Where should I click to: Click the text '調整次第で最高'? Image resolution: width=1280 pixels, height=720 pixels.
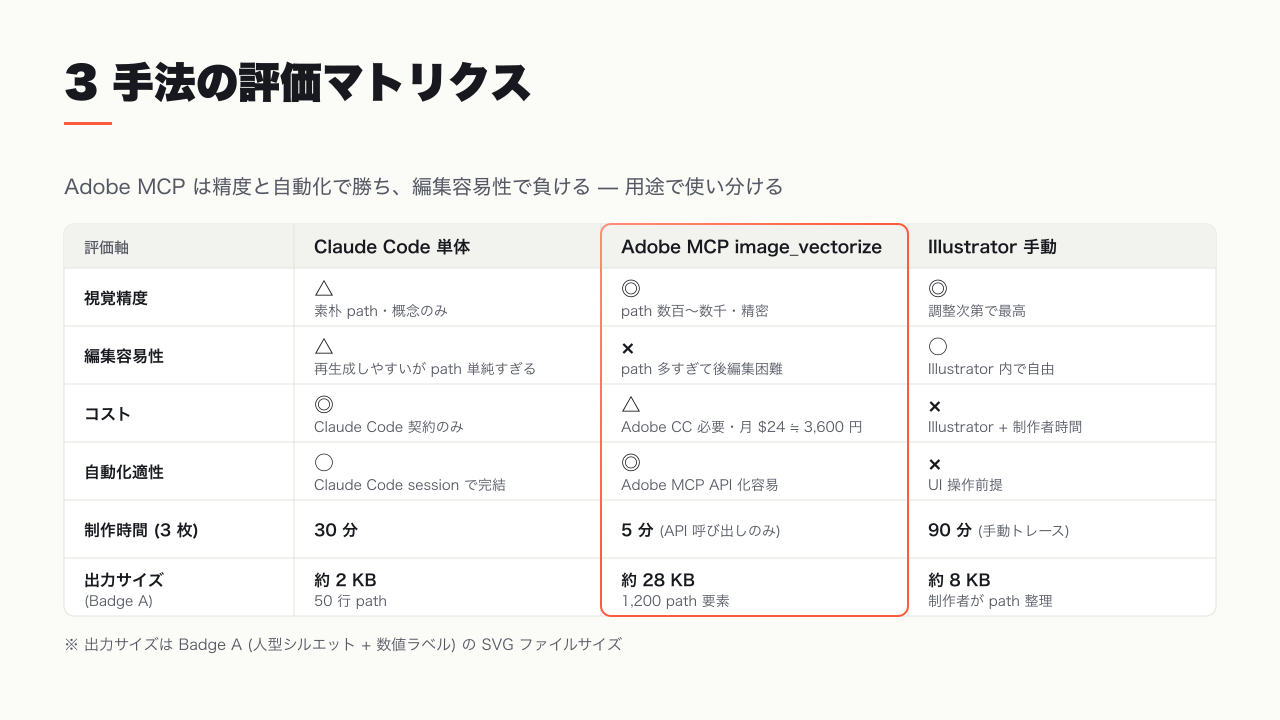click(977, 311)
